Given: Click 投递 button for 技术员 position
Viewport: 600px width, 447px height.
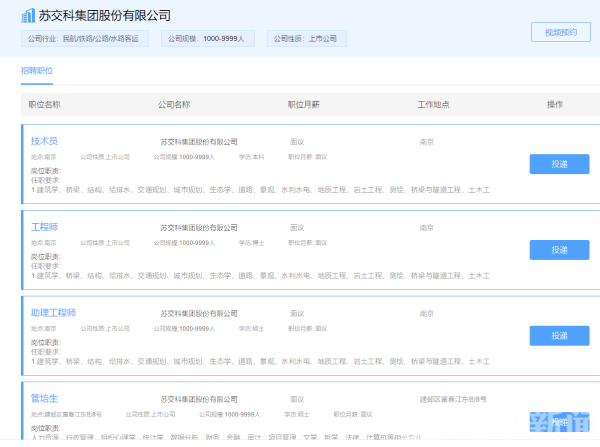Looking at the screenshot, I should pos(559,164).
